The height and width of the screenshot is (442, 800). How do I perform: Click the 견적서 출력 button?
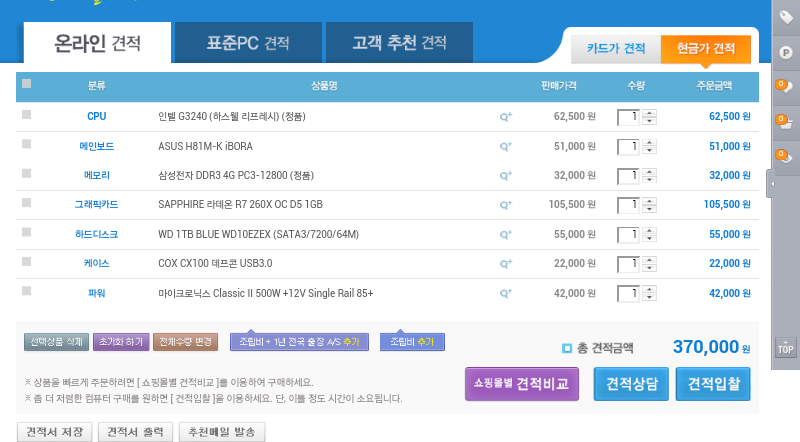pyautogui.click(x=135, y=432)
